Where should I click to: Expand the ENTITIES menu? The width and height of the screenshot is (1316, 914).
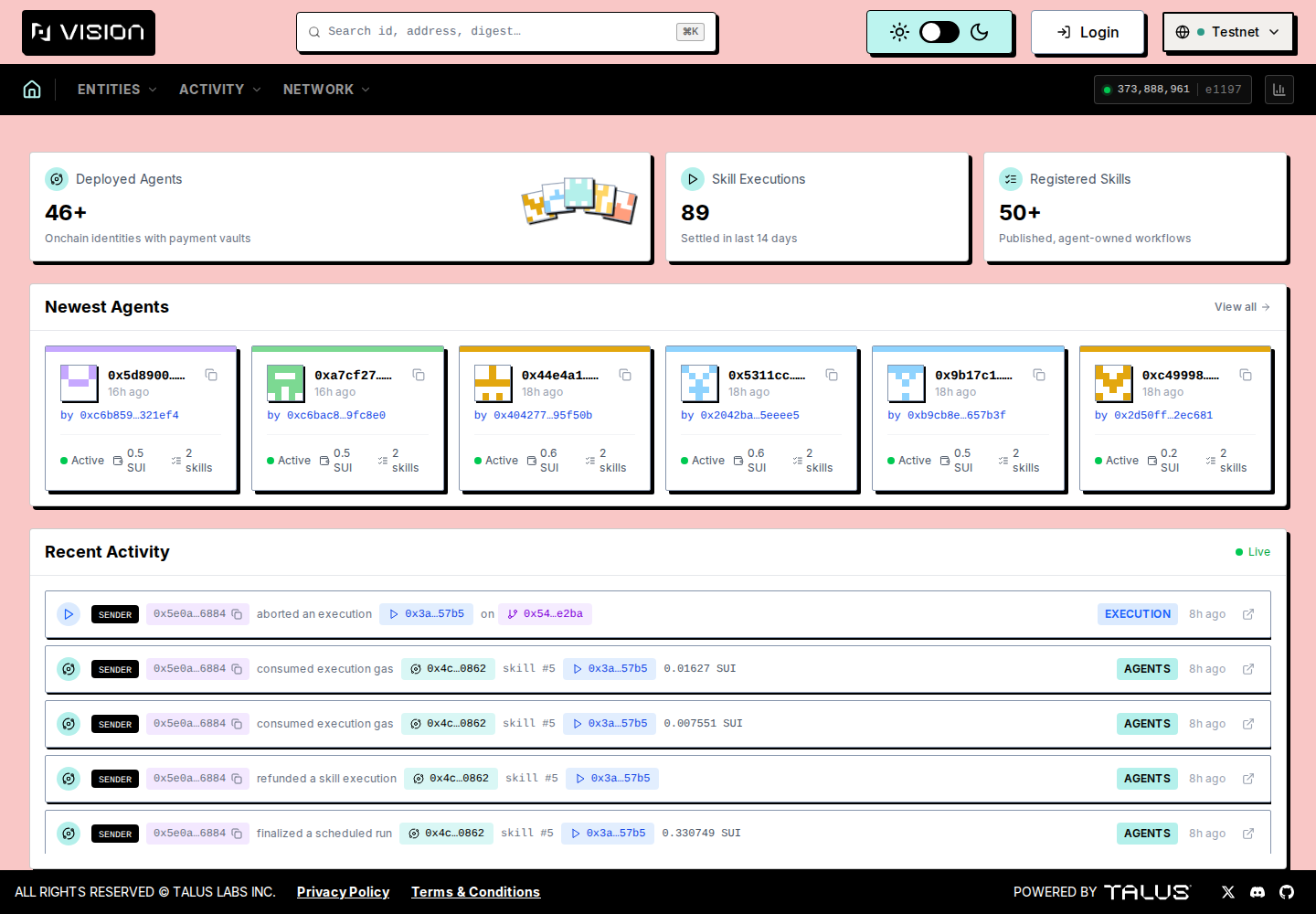pyautogui.click(x=117, y=90)
